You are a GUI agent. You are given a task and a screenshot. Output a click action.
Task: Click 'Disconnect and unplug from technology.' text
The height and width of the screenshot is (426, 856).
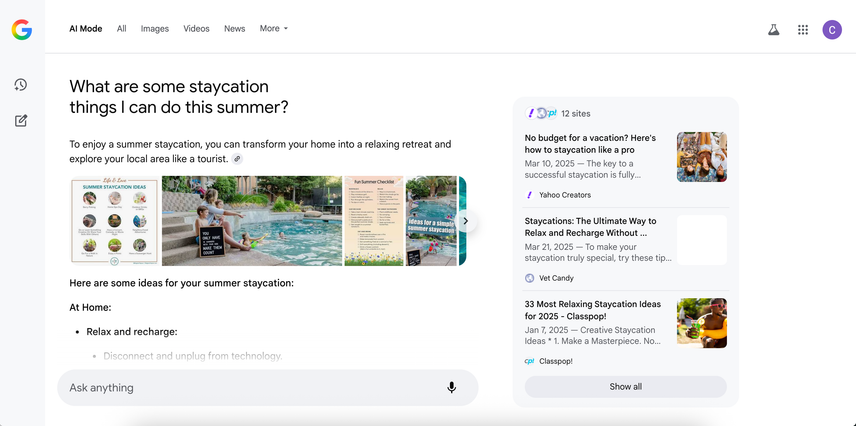point(193,356)
